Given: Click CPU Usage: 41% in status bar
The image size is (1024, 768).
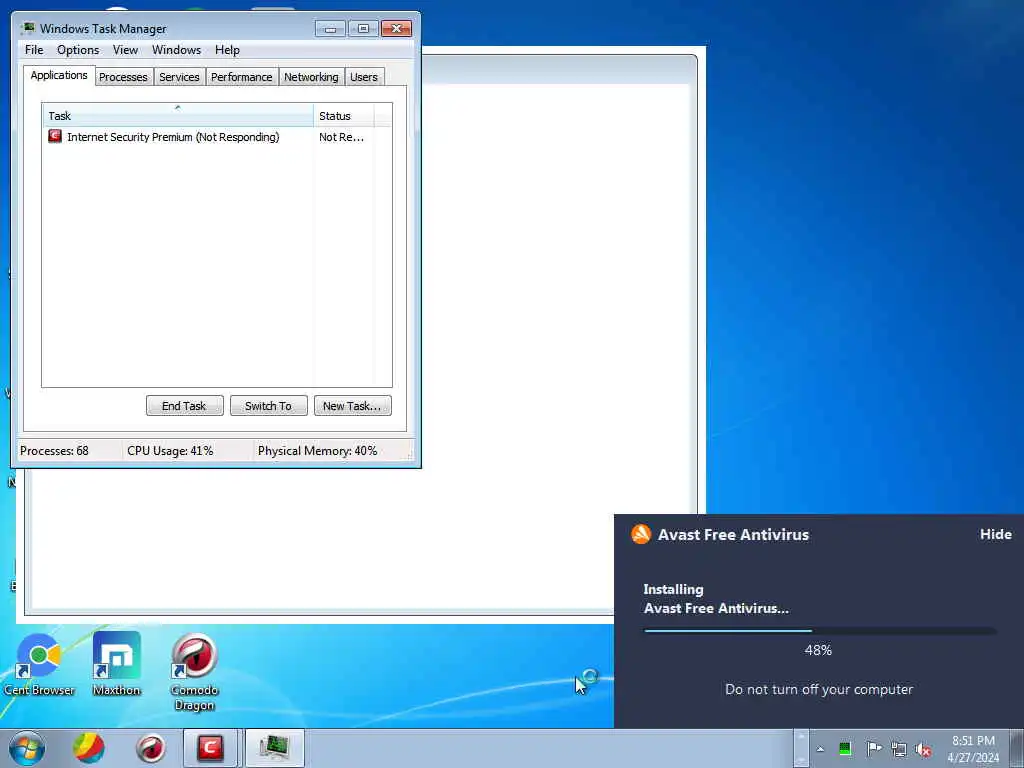Looking at the screenshot, I should 170,451.
